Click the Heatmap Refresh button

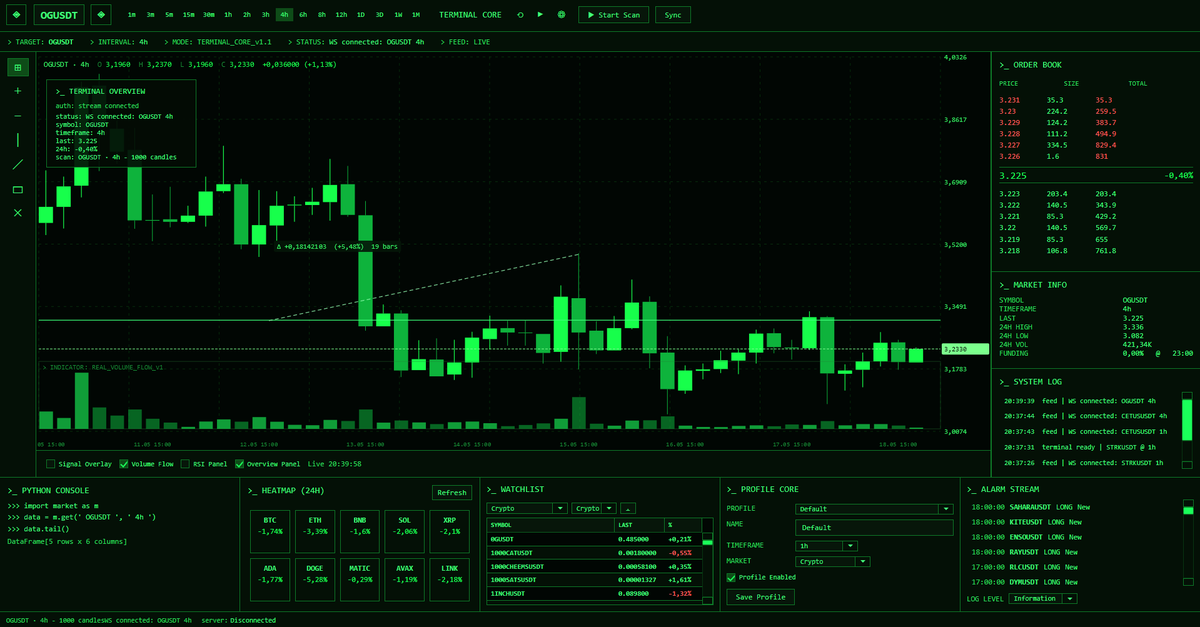tap(451, 493)
